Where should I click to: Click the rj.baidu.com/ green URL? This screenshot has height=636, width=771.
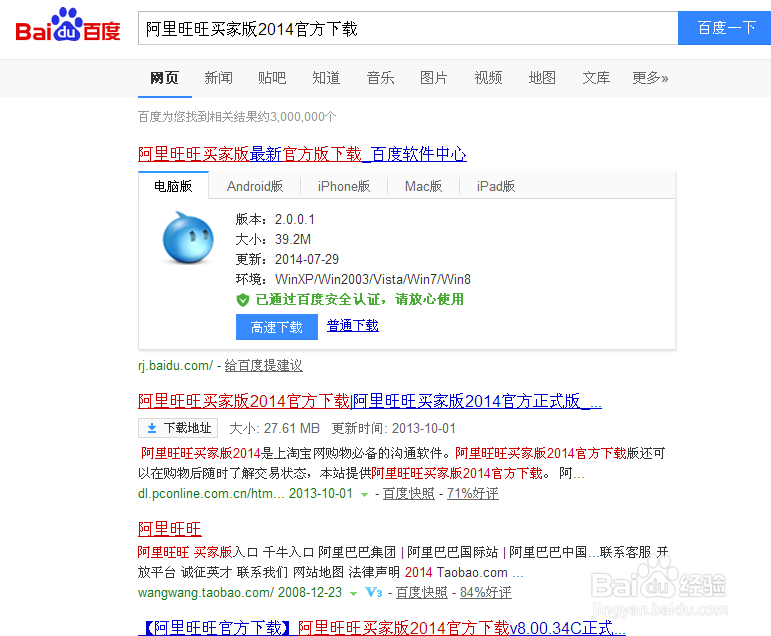175,365
